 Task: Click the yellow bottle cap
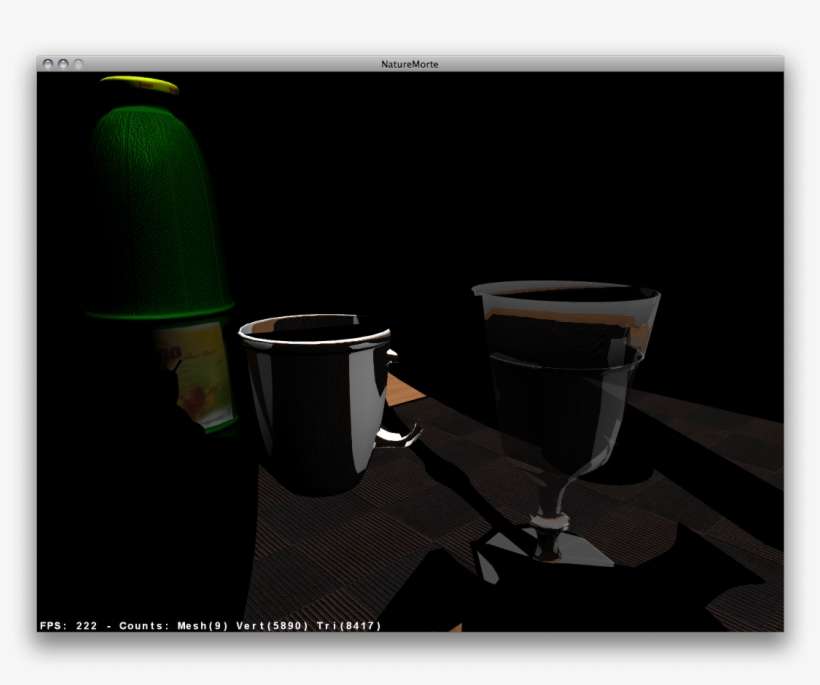point(139,85)
